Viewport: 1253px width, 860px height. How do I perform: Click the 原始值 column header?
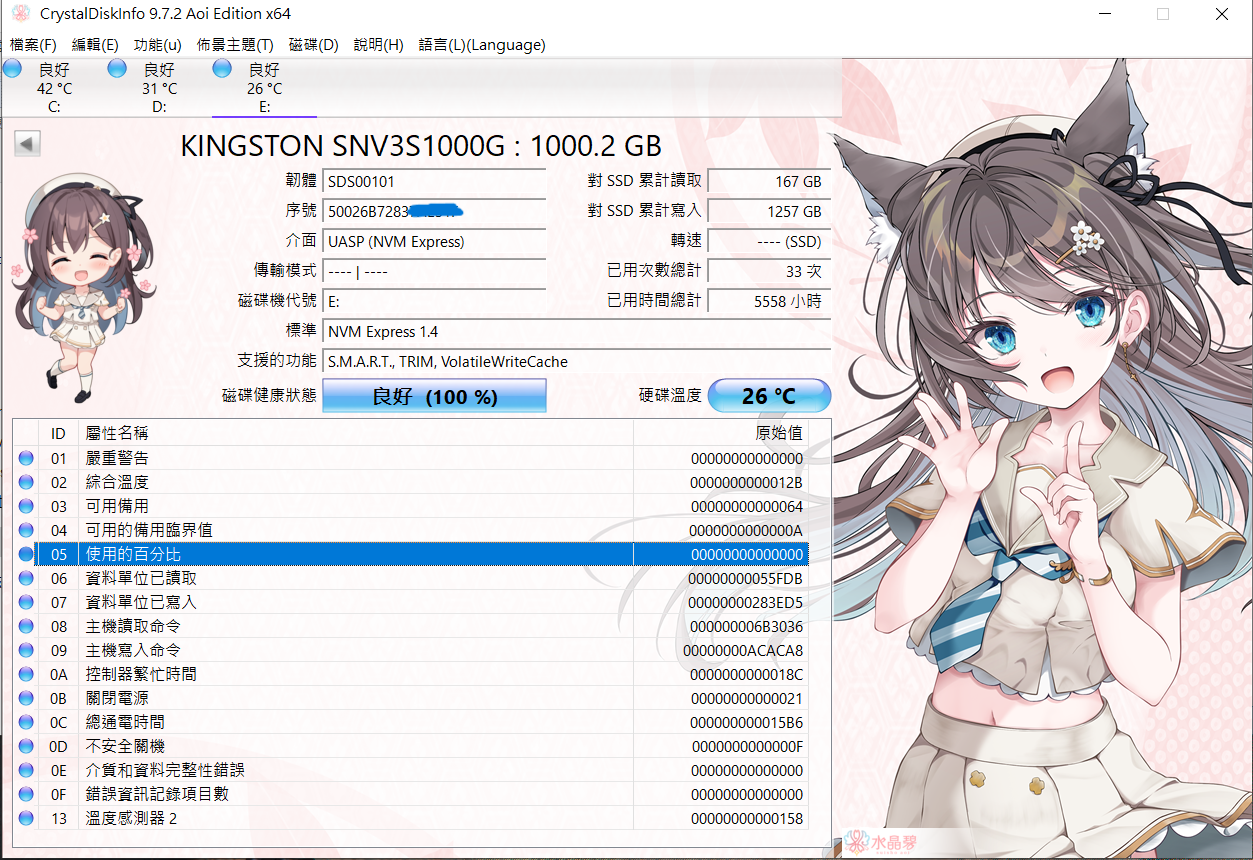[x=720, y=433]
